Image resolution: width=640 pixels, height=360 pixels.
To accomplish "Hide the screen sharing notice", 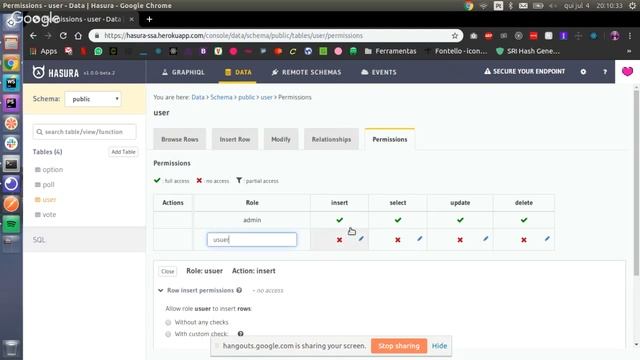I will pos(439,346).
